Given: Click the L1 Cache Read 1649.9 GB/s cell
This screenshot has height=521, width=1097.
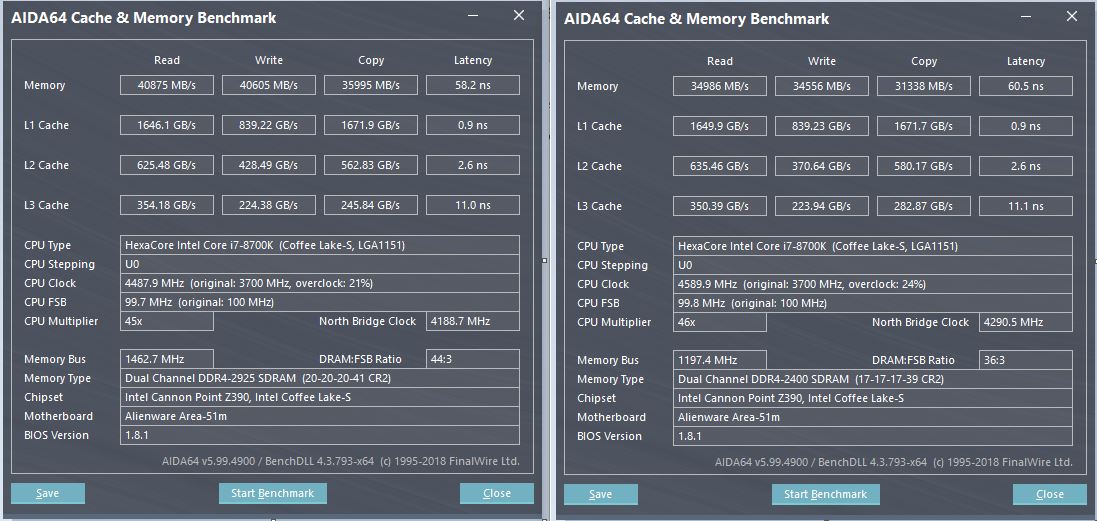Looking at the screenshot, I should click(x=720, y=126).
